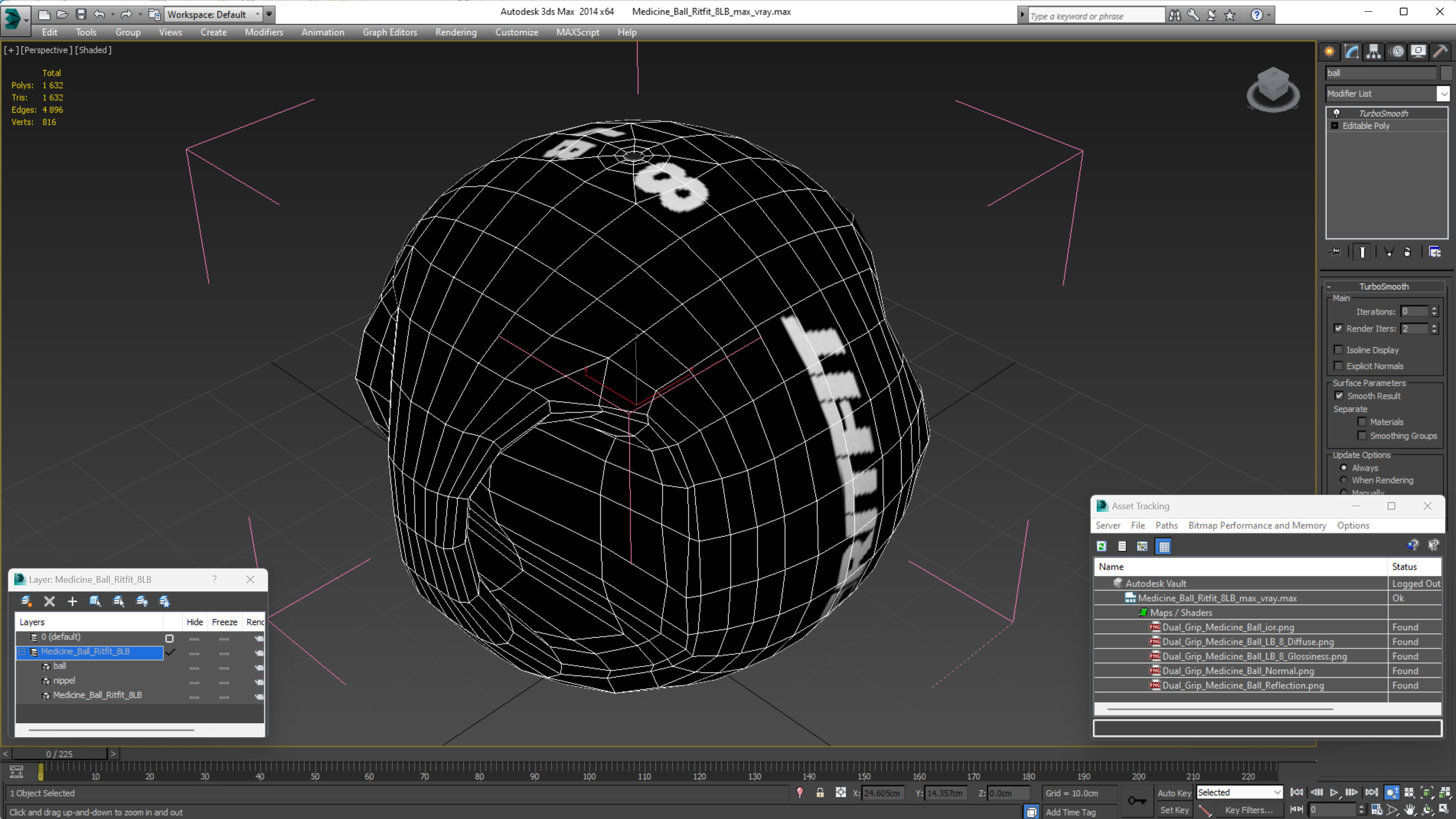Click the Undo arrow icon

99,14
